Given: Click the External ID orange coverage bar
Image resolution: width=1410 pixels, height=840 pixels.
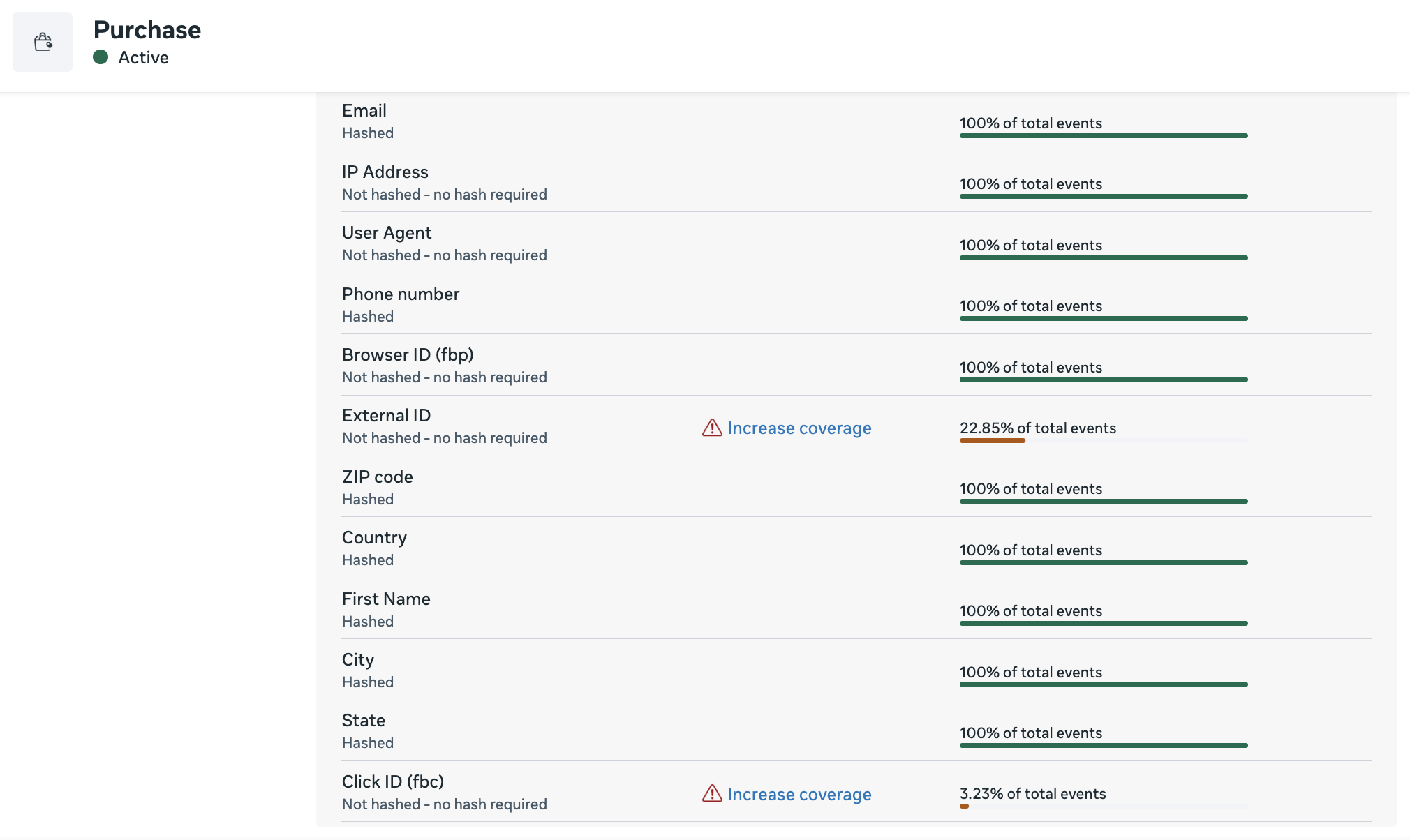Looking at the screenshot, I should [x=992, y=440].
